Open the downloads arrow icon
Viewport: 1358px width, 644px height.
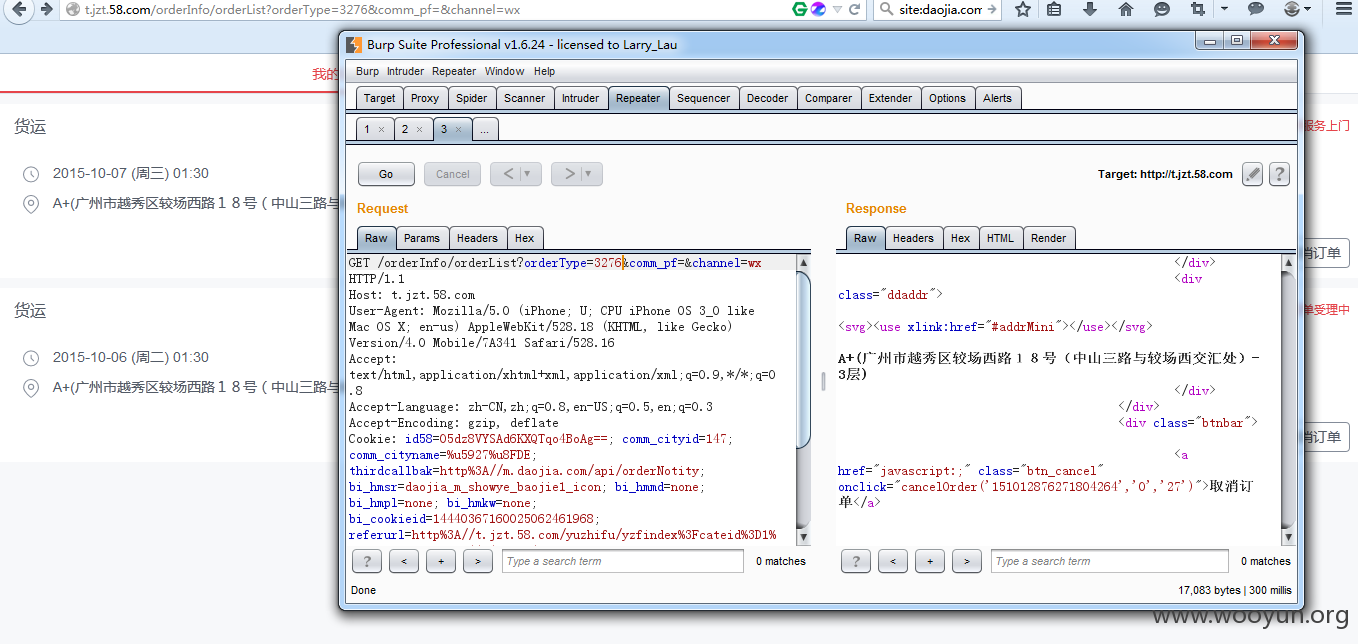1090,10
